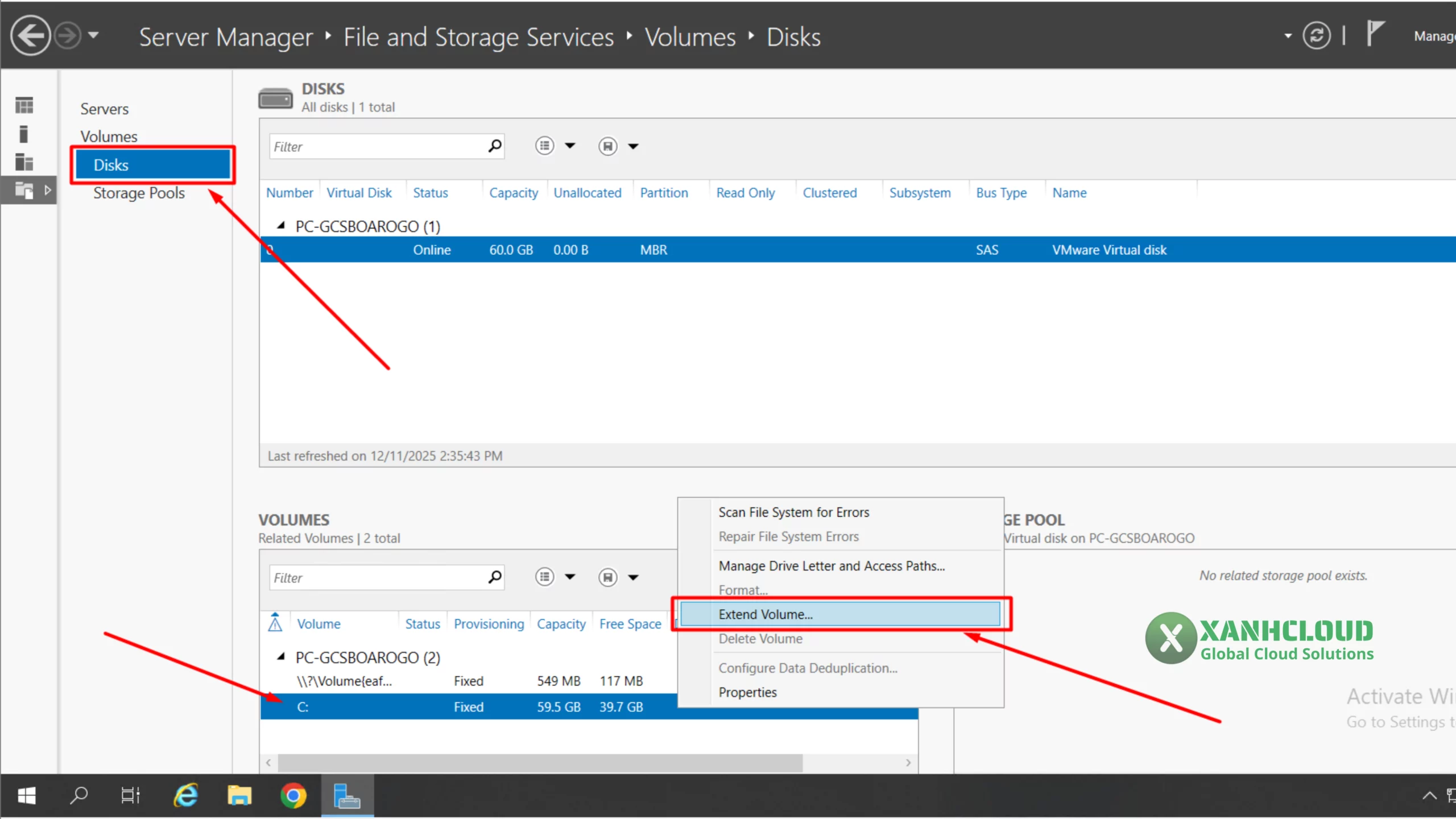
Task: Click the warning triangle column header in Volumes
Action: [x=275, y=623]
